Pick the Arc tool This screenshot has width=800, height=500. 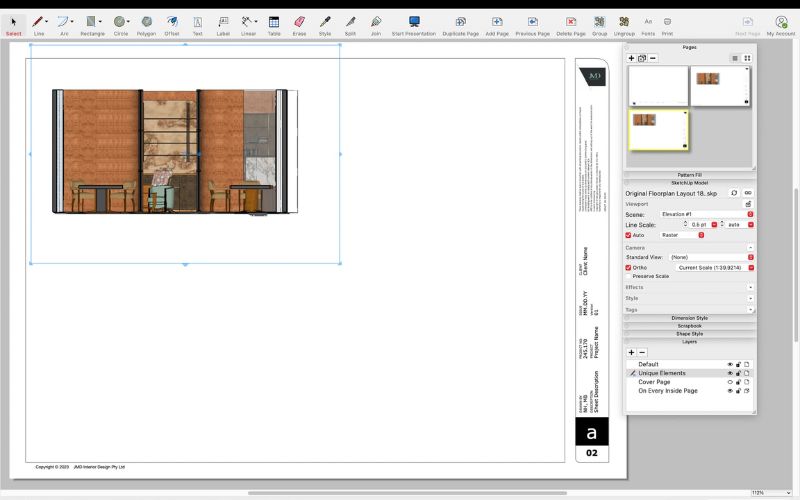pos(63,25)
